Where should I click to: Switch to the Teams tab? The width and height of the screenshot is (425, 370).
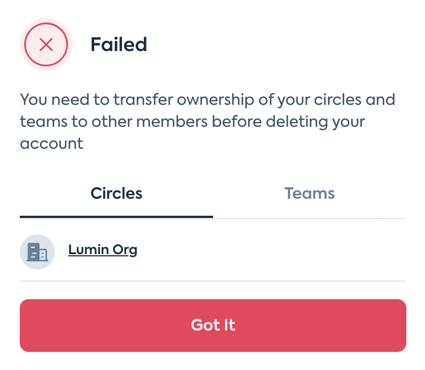pos(309,194)
